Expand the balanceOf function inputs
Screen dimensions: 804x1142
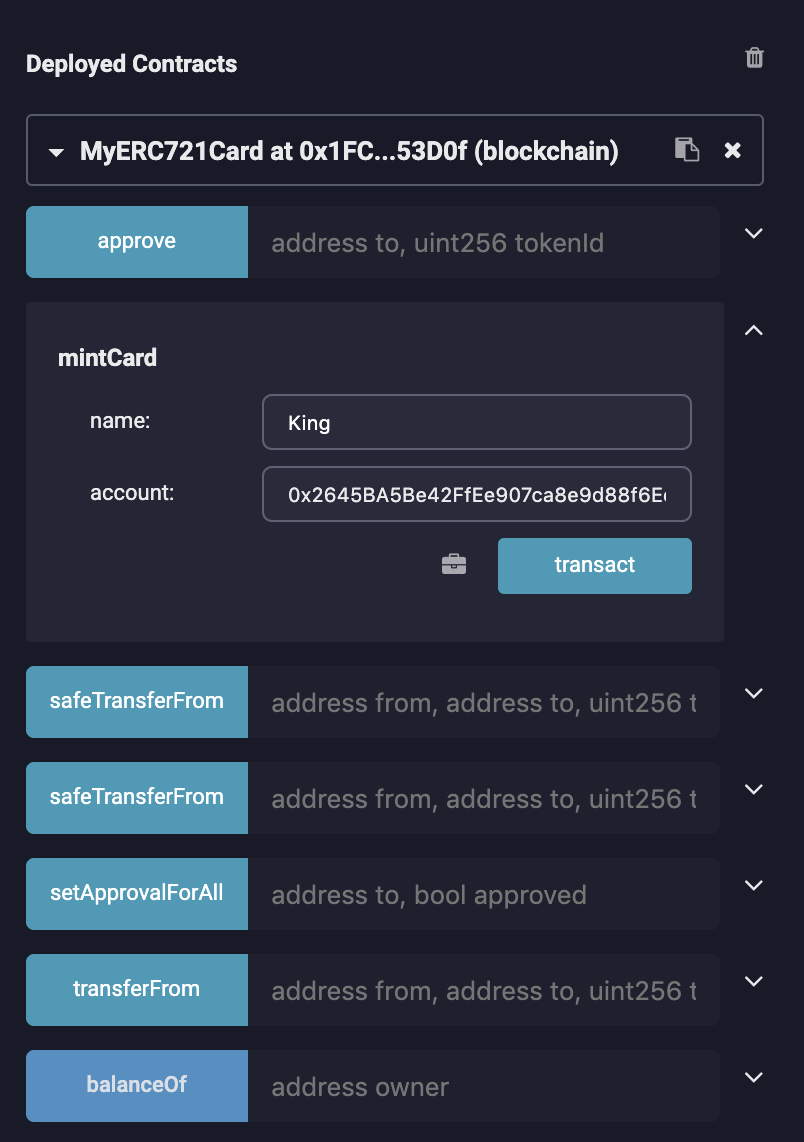[754, 1077]
